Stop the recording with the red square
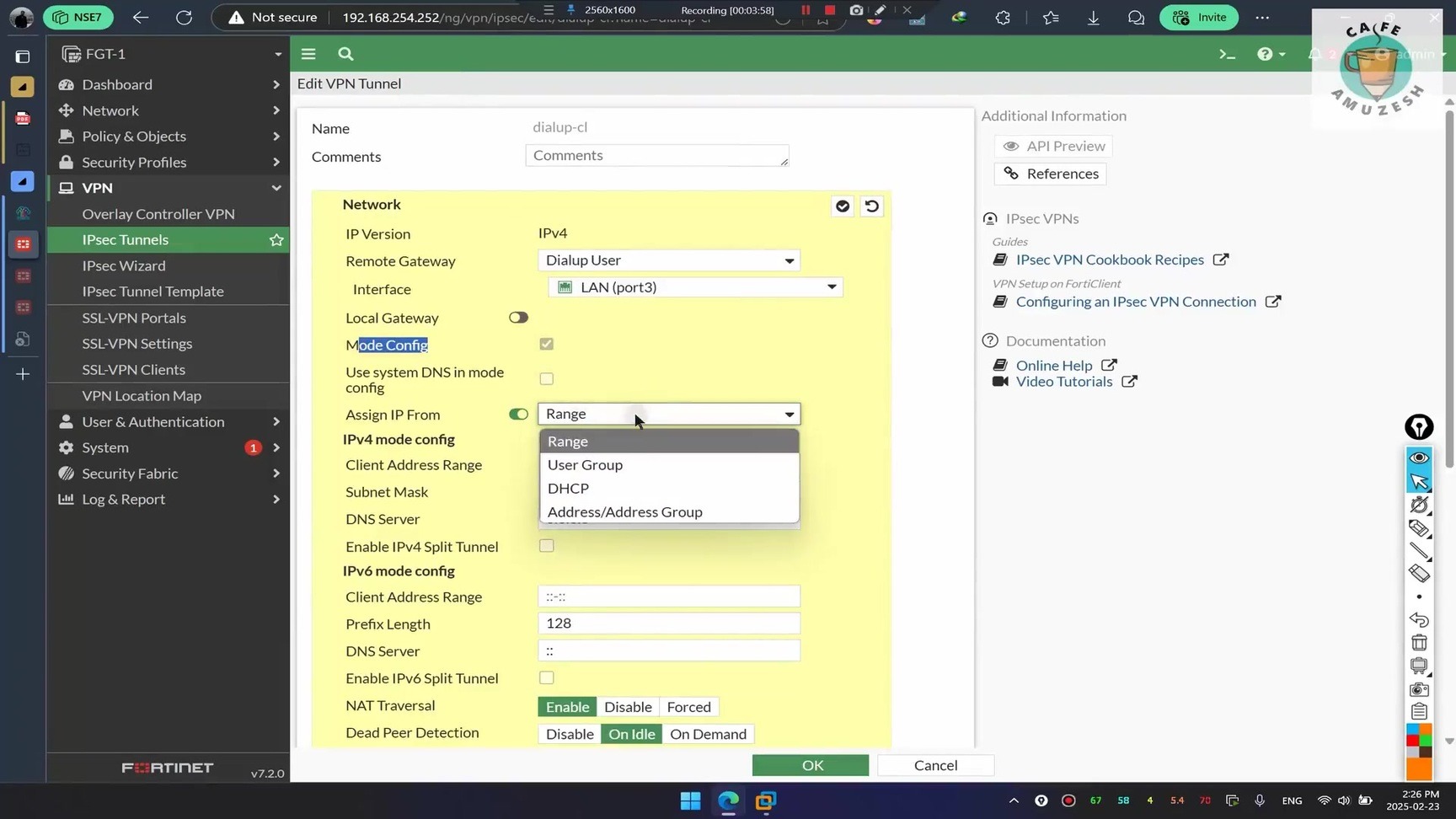Image resolution: width=1456 pixels, height=819 pixels. click(x=830, y=10)
